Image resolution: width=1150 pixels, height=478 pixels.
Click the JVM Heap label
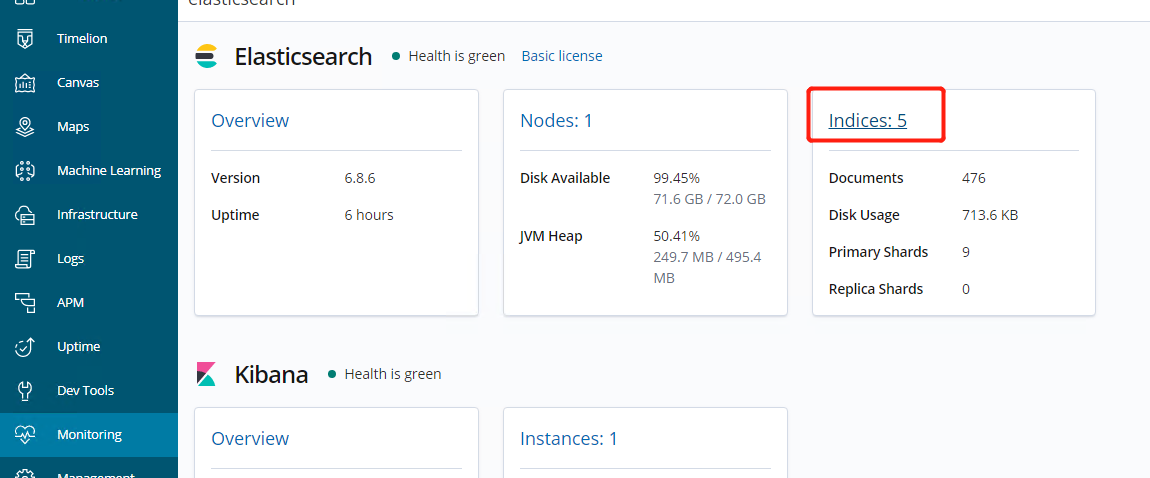click(551, 236)
